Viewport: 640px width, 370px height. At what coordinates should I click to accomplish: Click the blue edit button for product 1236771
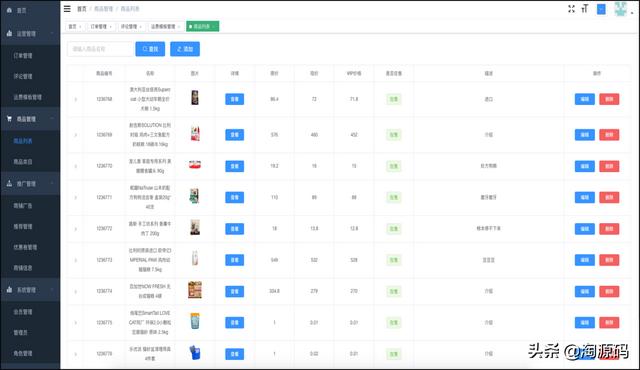[x=584, y=197]
